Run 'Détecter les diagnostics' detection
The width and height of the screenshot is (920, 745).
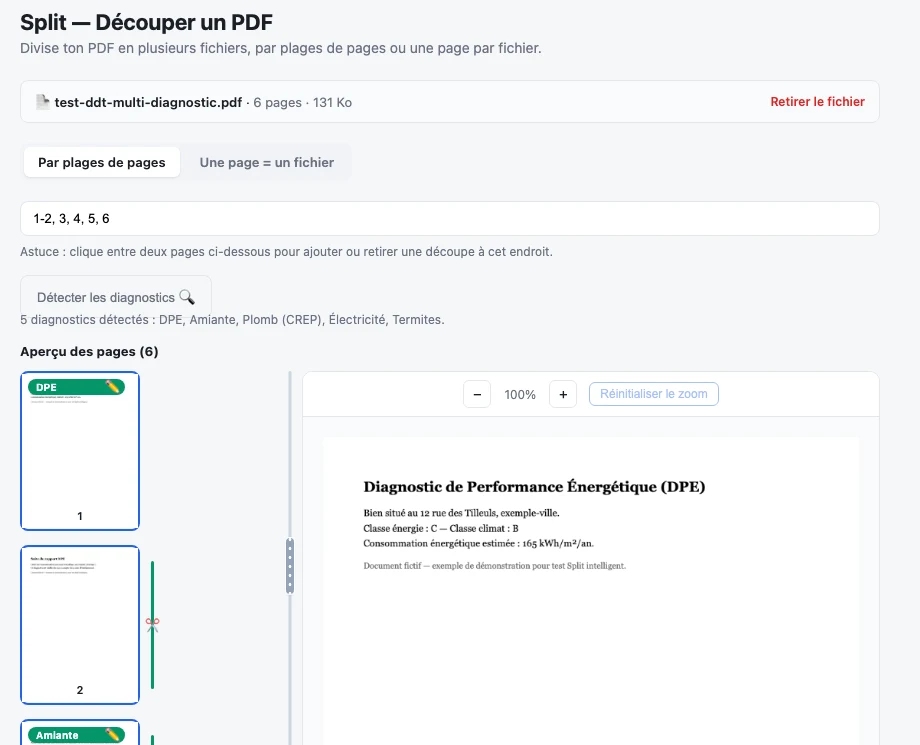pyautogui.click(x=116, y=297)
